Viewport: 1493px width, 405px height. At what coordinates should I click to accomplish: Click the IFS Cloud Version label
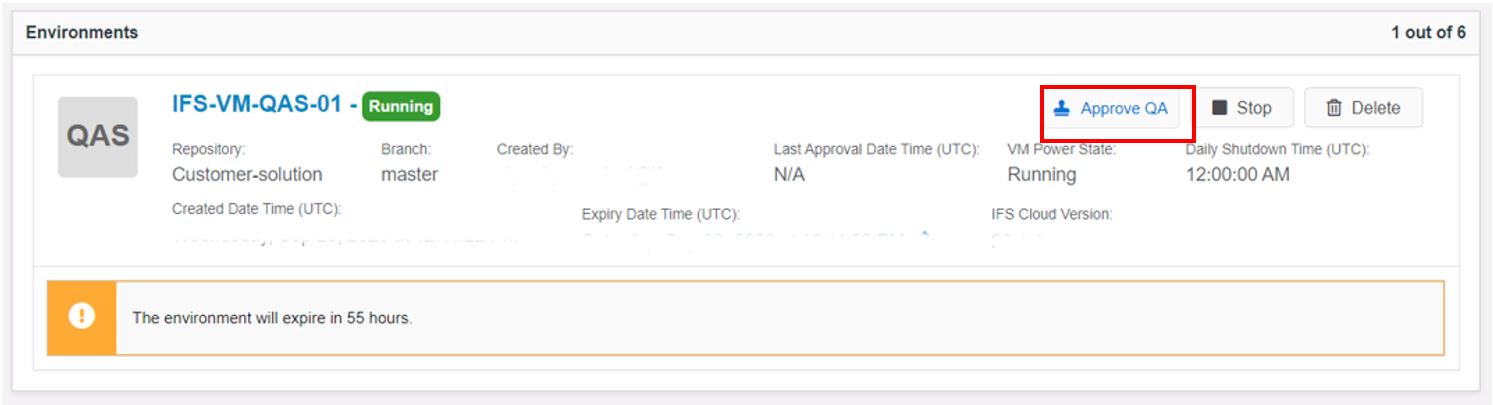coord(1051,215)
